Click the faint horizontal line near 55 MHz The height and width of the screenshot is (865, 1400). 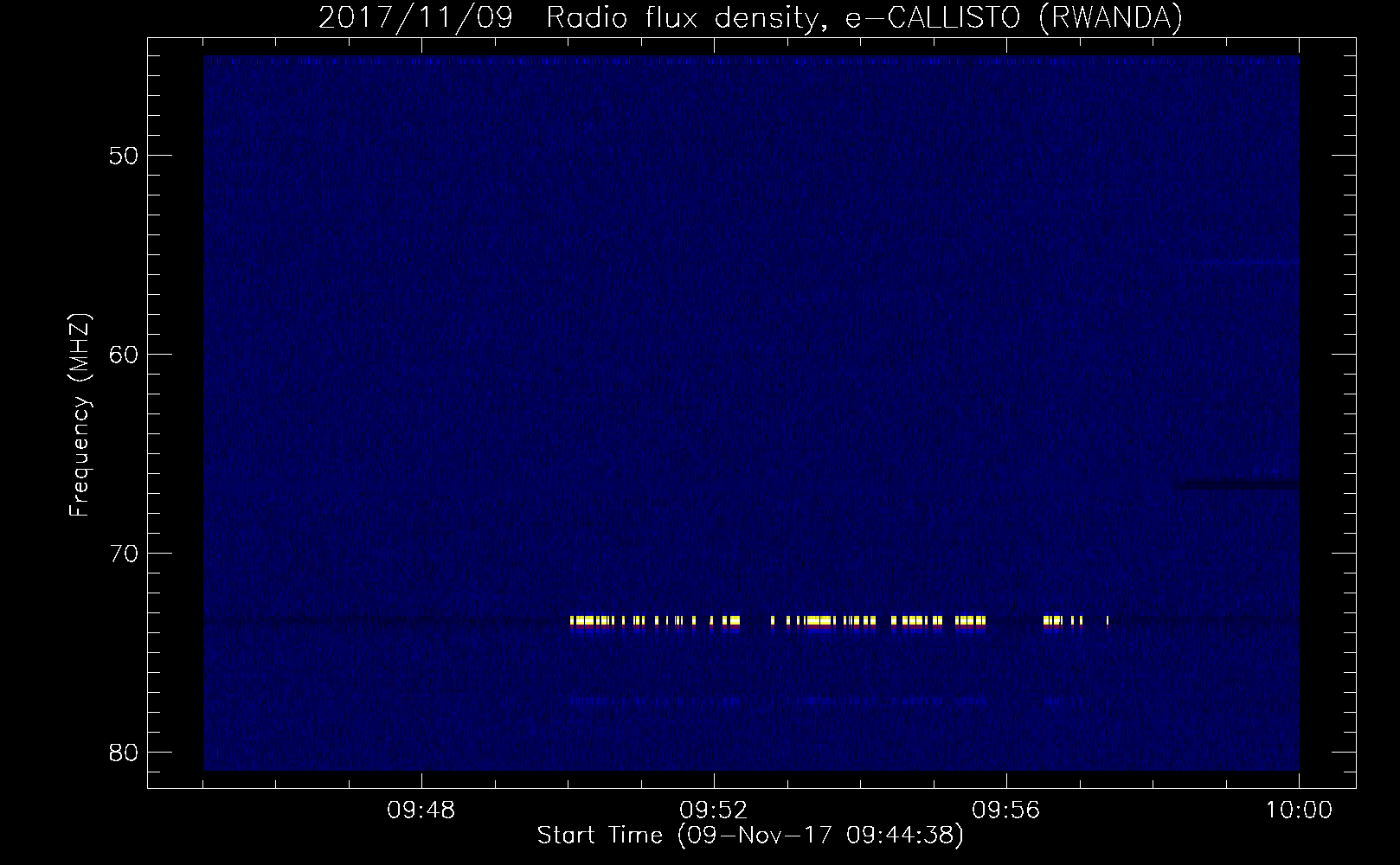pos(1242,262)
